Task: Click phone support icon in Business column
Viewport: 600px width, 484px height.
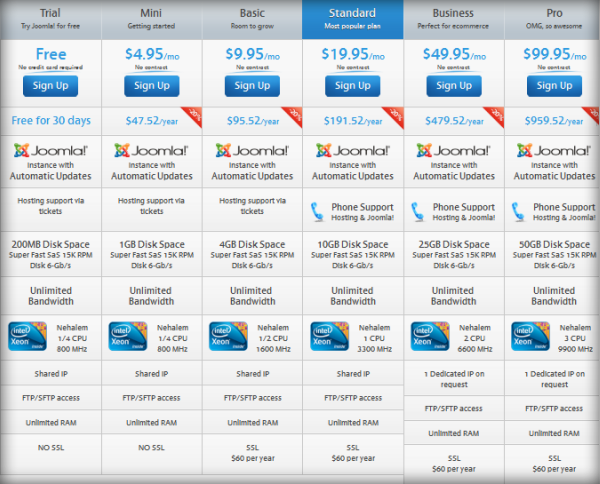Action: tap(418, 213)
